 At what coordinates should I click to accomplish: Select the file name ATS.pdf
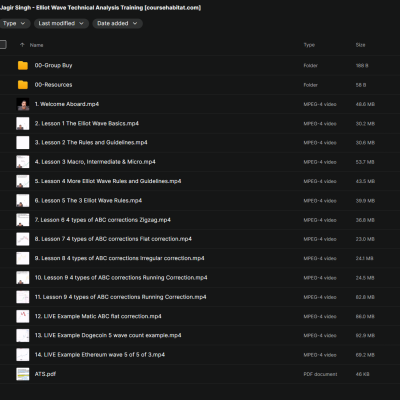(45, 374)
